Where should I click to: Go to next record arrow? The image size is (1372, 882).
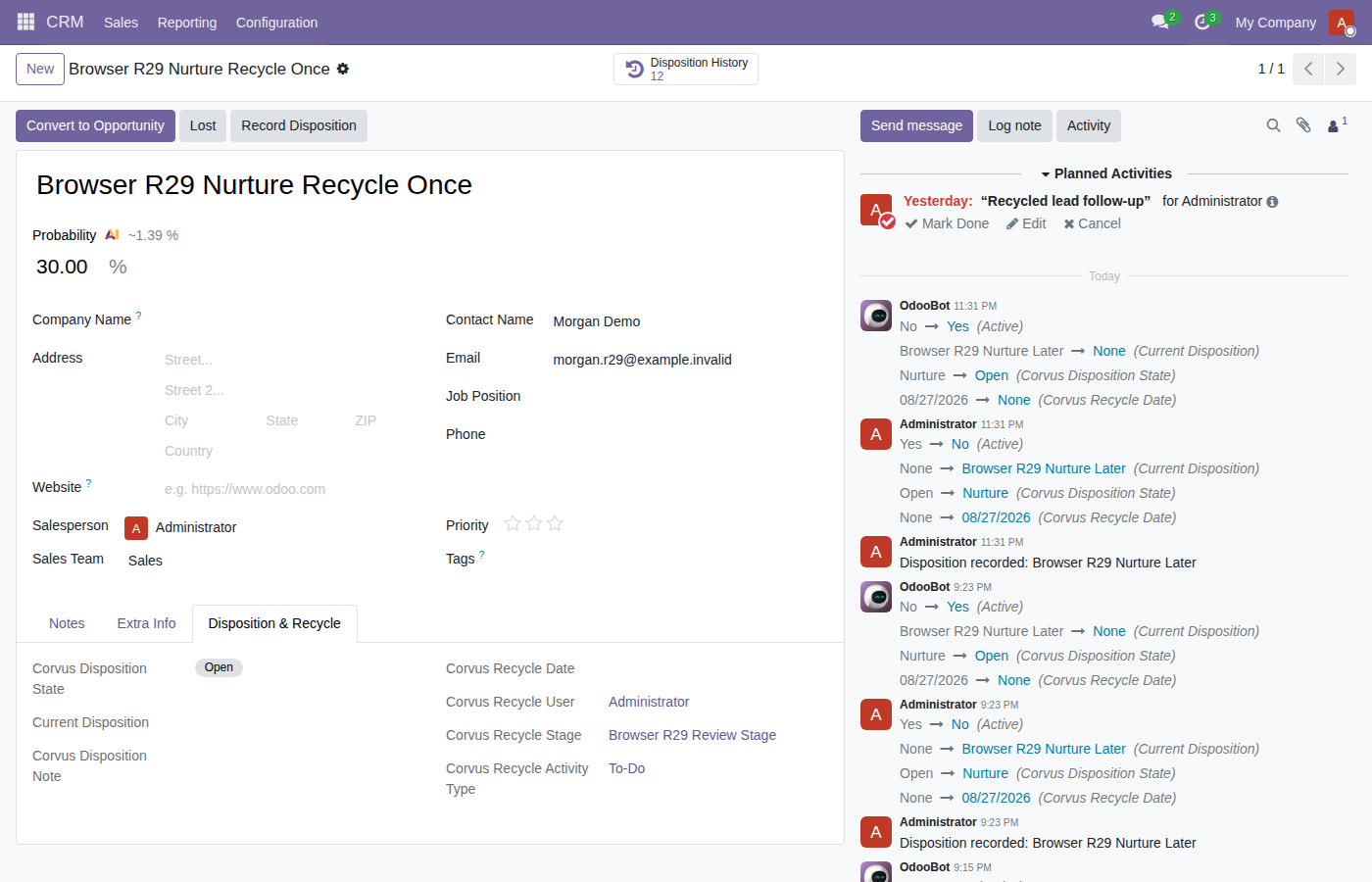[1341, 69]
